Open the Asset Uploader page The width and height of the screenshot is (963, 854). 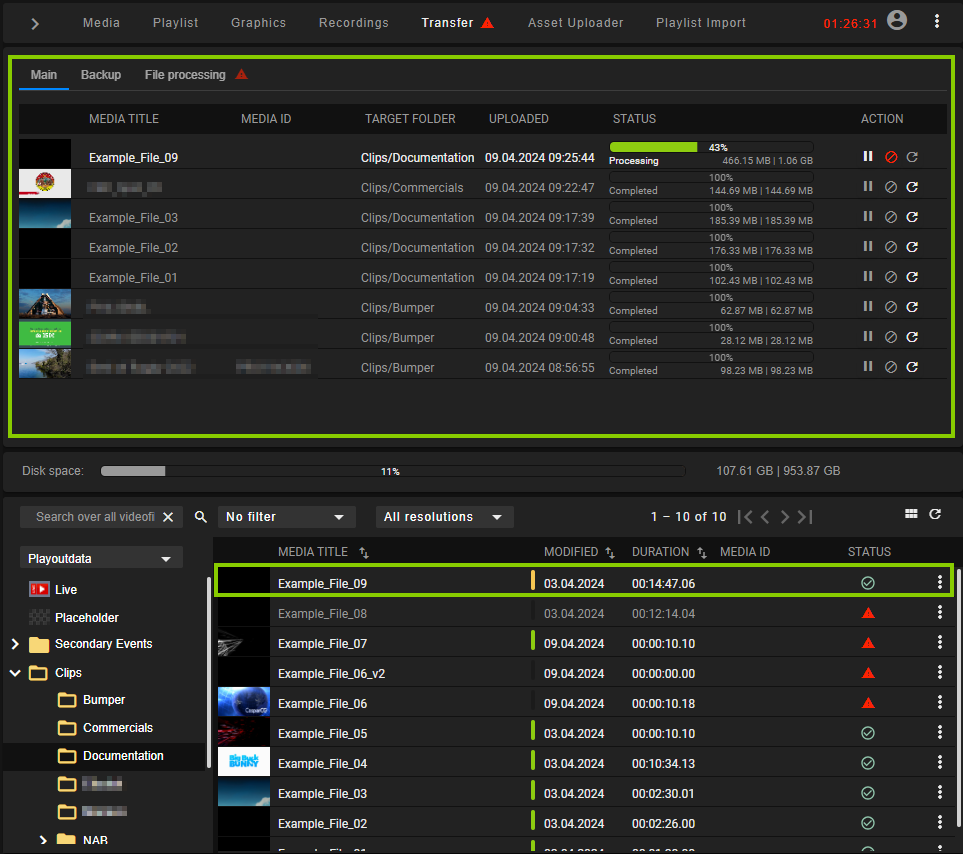point(575,22)
